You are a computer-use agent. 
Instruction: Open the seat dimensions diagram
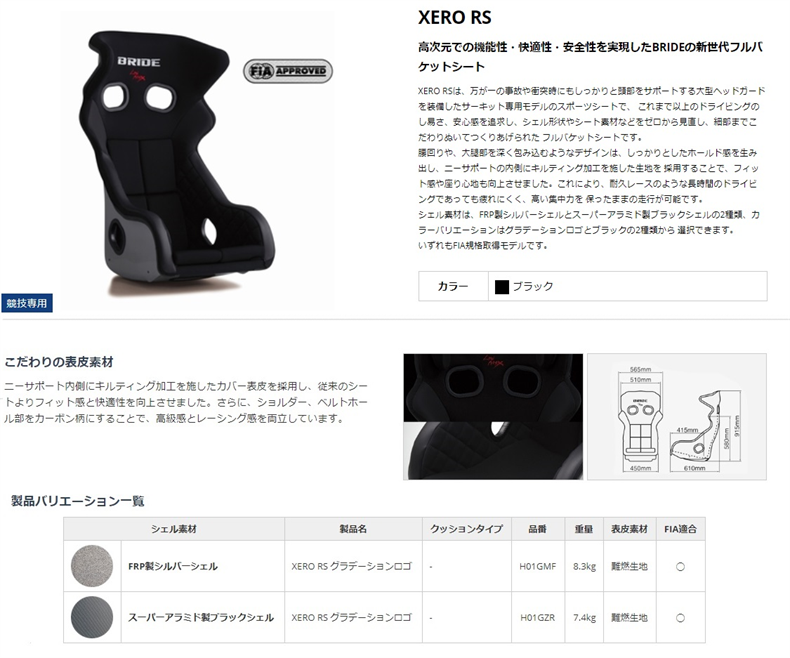point(677,416)
